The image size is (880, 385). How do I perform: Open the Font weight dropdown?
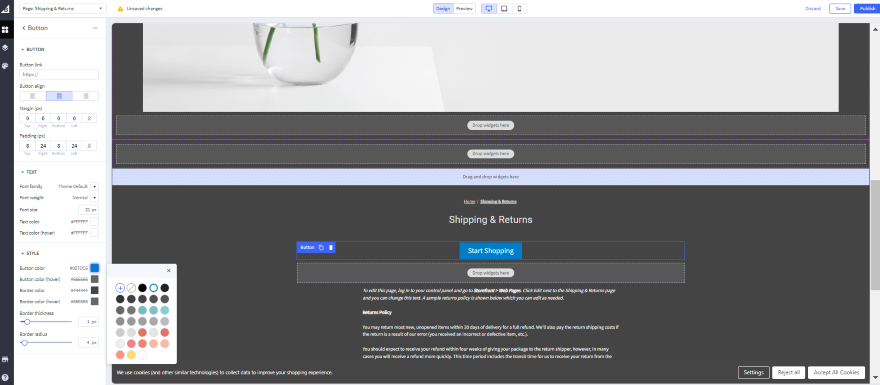94,198
